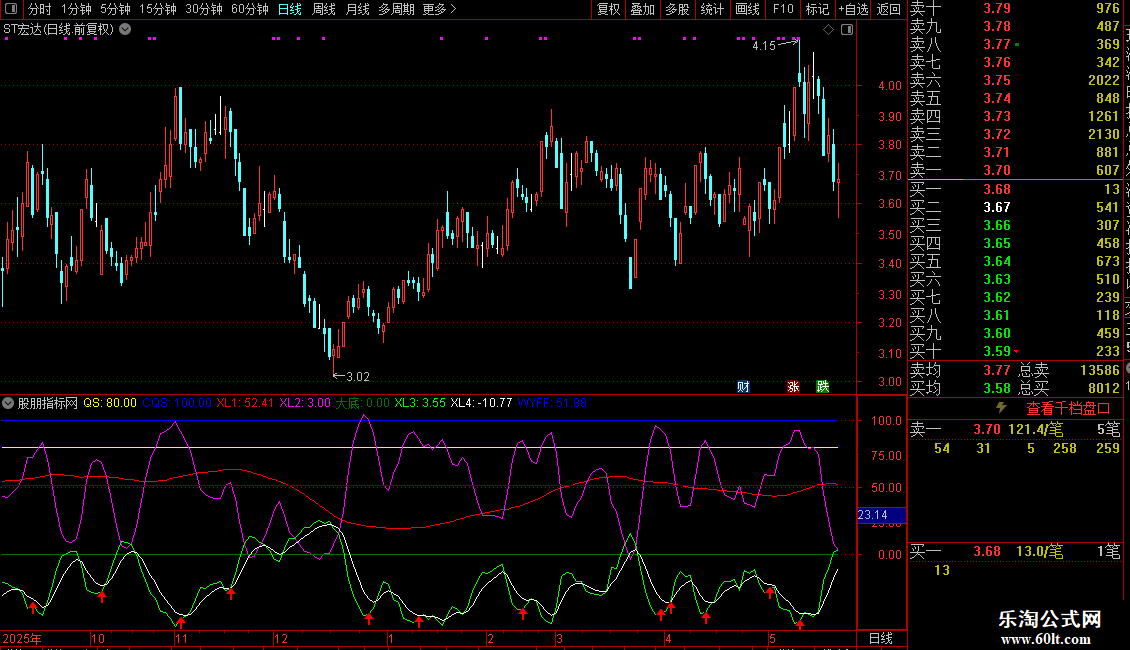Click the CQS: 100.00 indicator value
Screen dimensions: 1130x650
point(177,403)
